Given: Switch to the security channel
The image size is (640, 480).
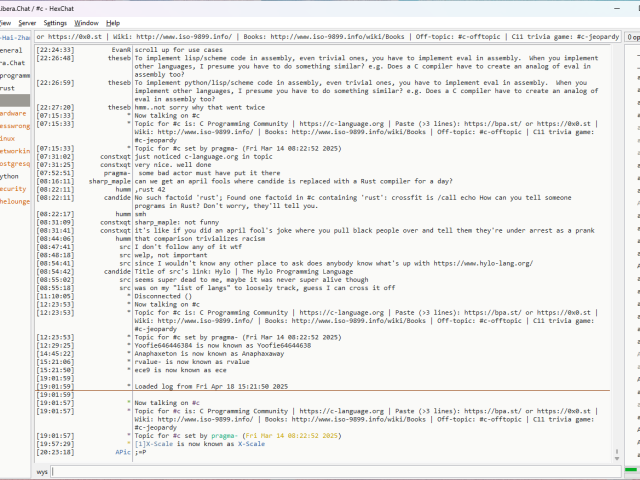Looking at the screenshot, I should pyautogui.click(x=13, y=188).
